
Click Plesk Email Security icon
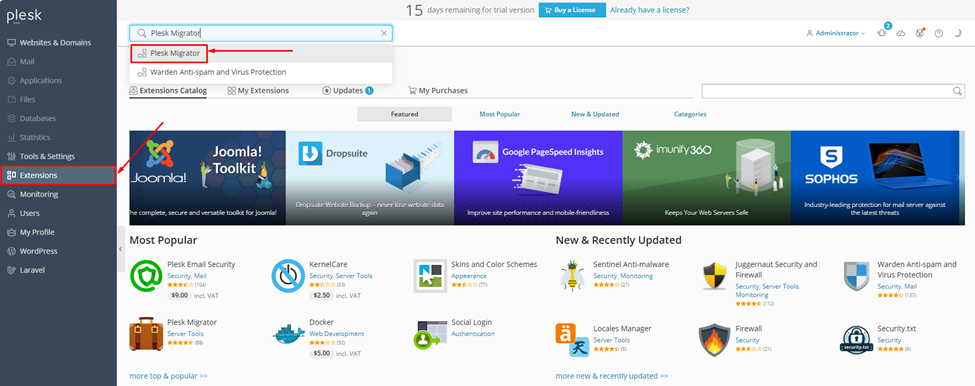[146, 276]
